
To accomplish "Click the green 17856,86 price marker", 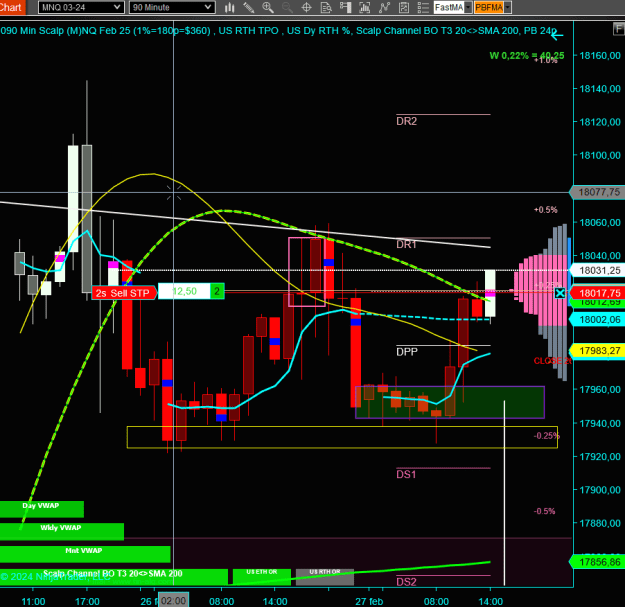I will coord(597,562).
